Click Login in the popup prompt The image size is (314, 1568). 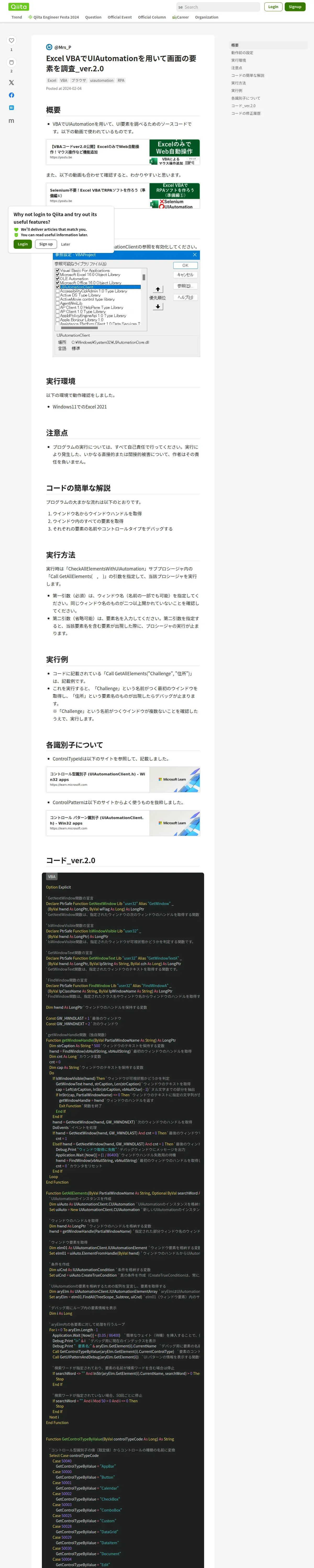tap(23, 244)
